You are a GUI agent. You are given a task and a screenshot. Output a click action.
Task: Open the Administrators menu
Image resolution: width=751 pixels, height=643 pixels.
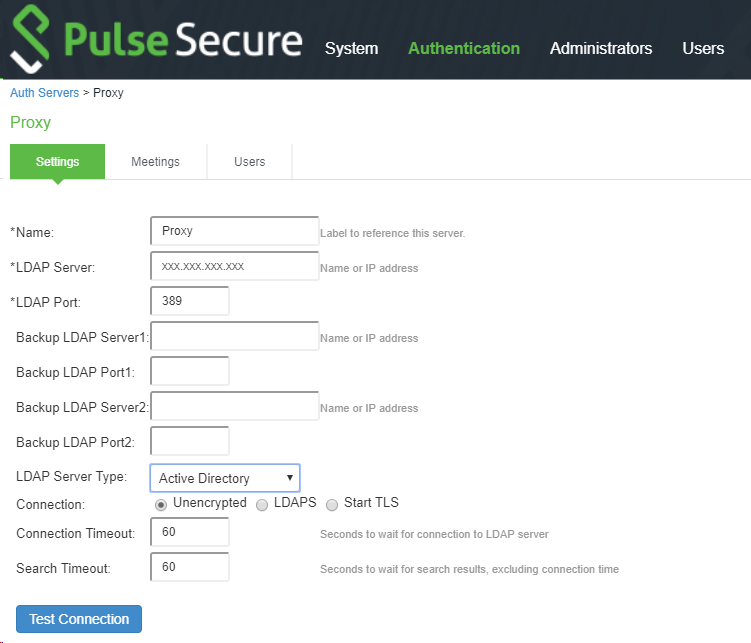pyautogui.click(x=601, y=48)
